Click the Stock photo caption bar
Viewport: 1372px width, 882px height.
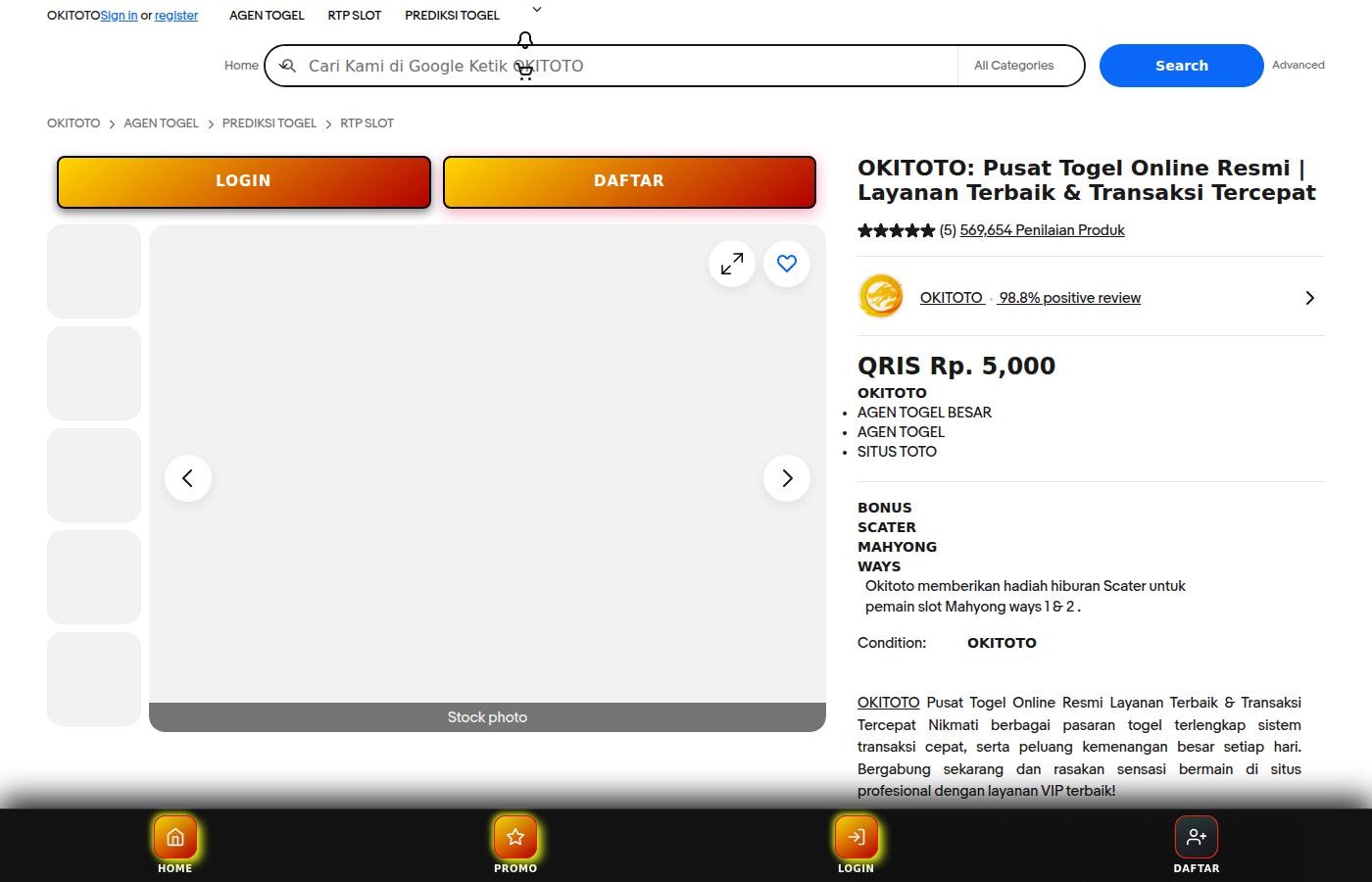click(487, 717)
